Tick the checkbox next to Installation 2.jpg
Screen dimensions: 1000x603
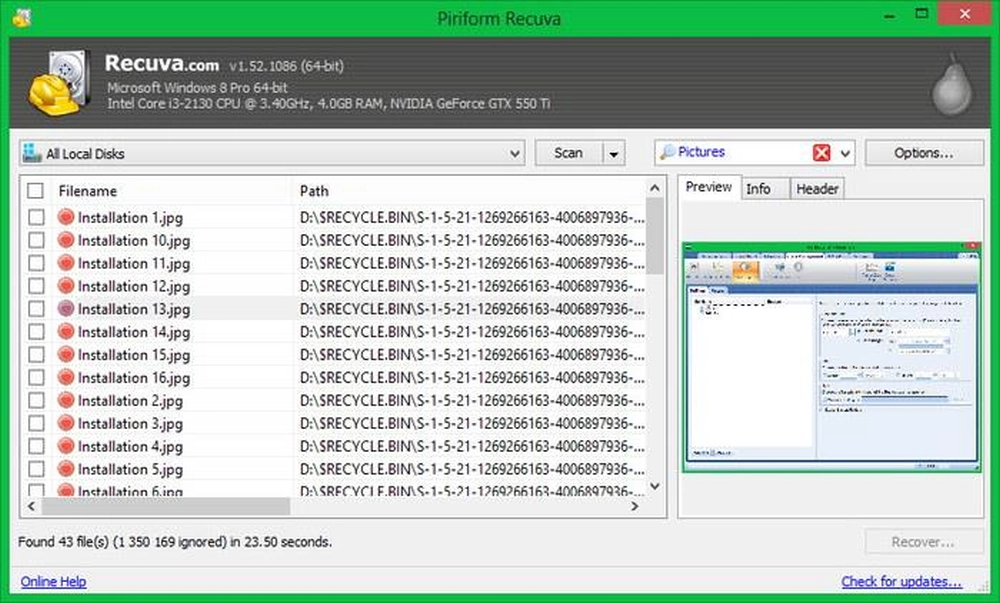click(36, 401)
